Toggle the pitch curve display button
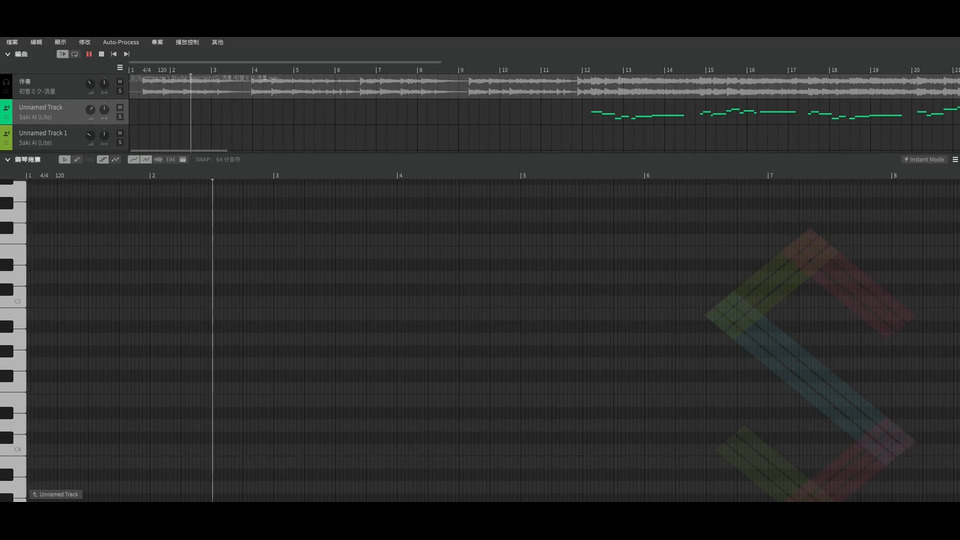 pyautogui.click(x=133, y=159)
